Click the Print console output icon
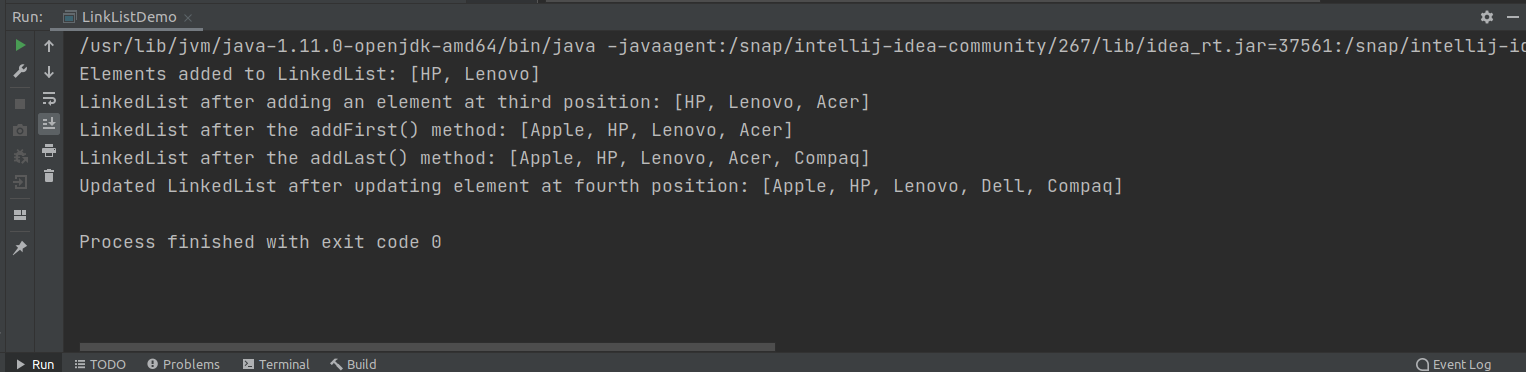Viewport: 1526px width, 372px height. point(49,150)
